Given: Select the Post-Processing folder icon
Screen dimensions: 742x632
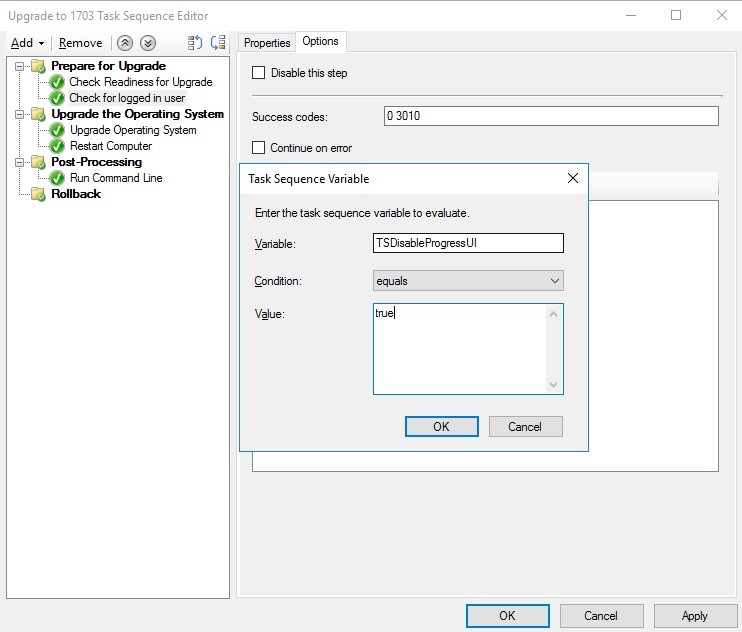Looking at the screenshot, I should pyautogui.click(x=38, y=162).
